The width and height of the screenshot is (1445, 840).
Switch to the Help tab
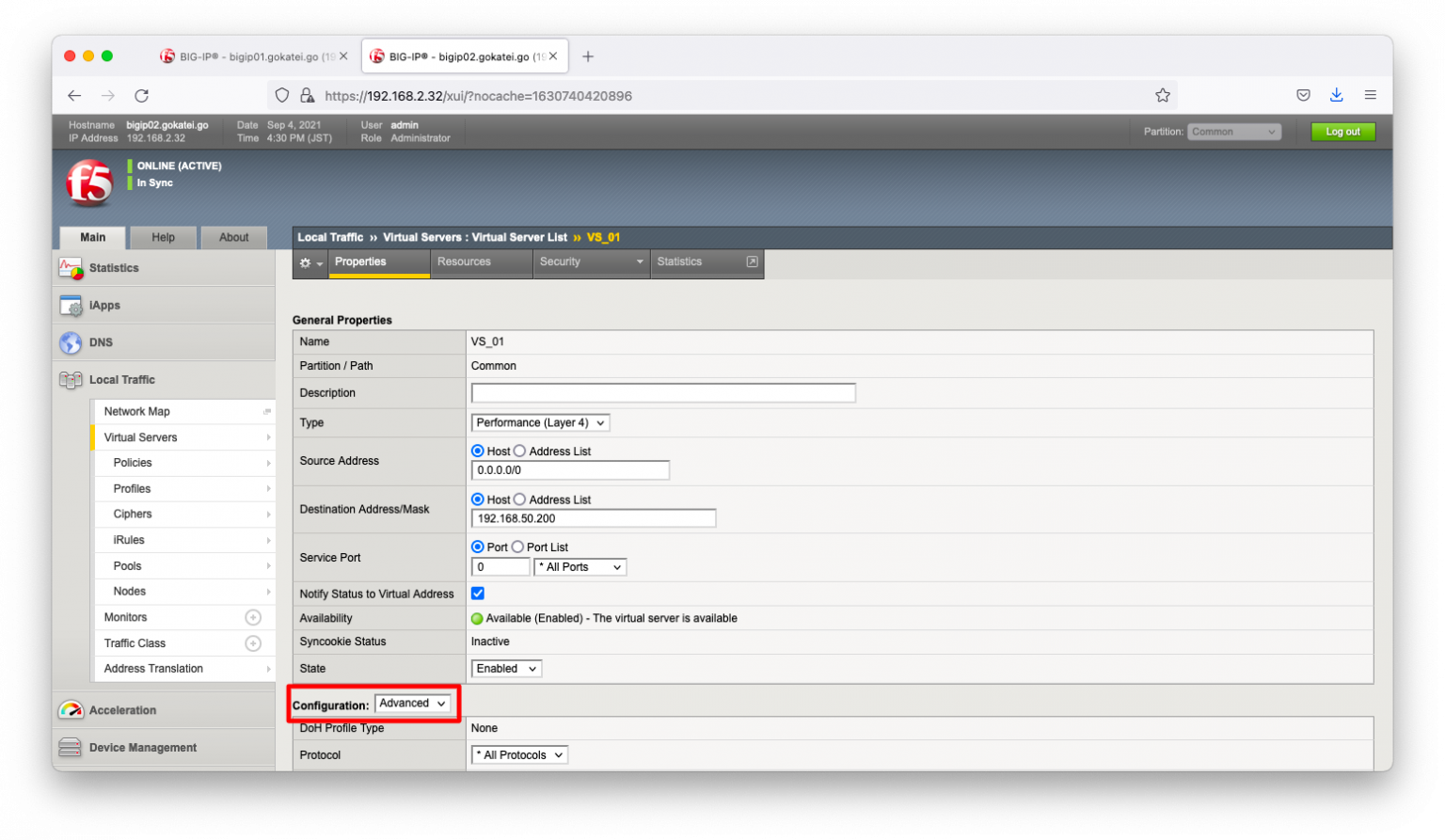point(163,238)
